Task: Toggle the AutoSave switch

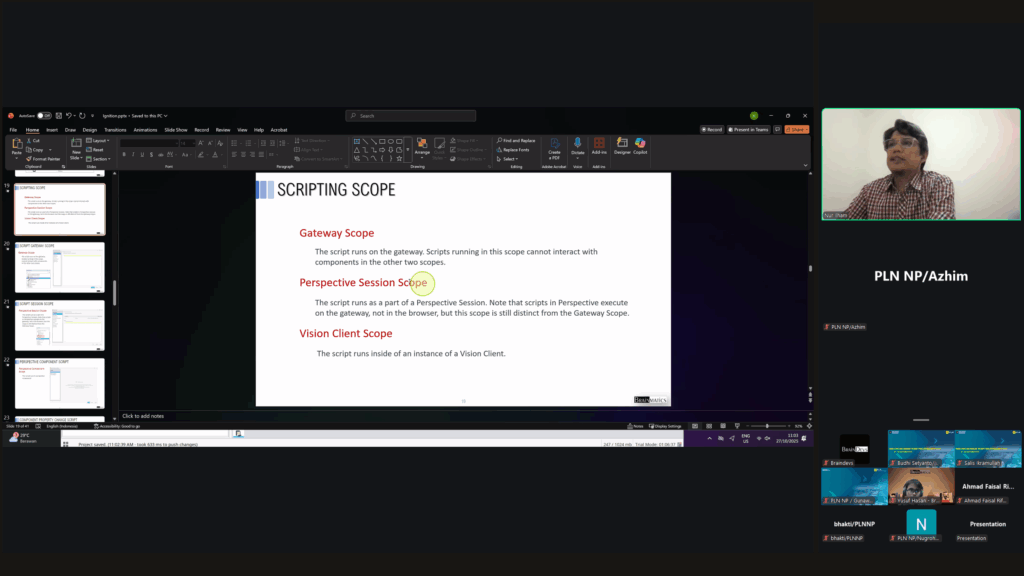Action: (x=44, y=116)
